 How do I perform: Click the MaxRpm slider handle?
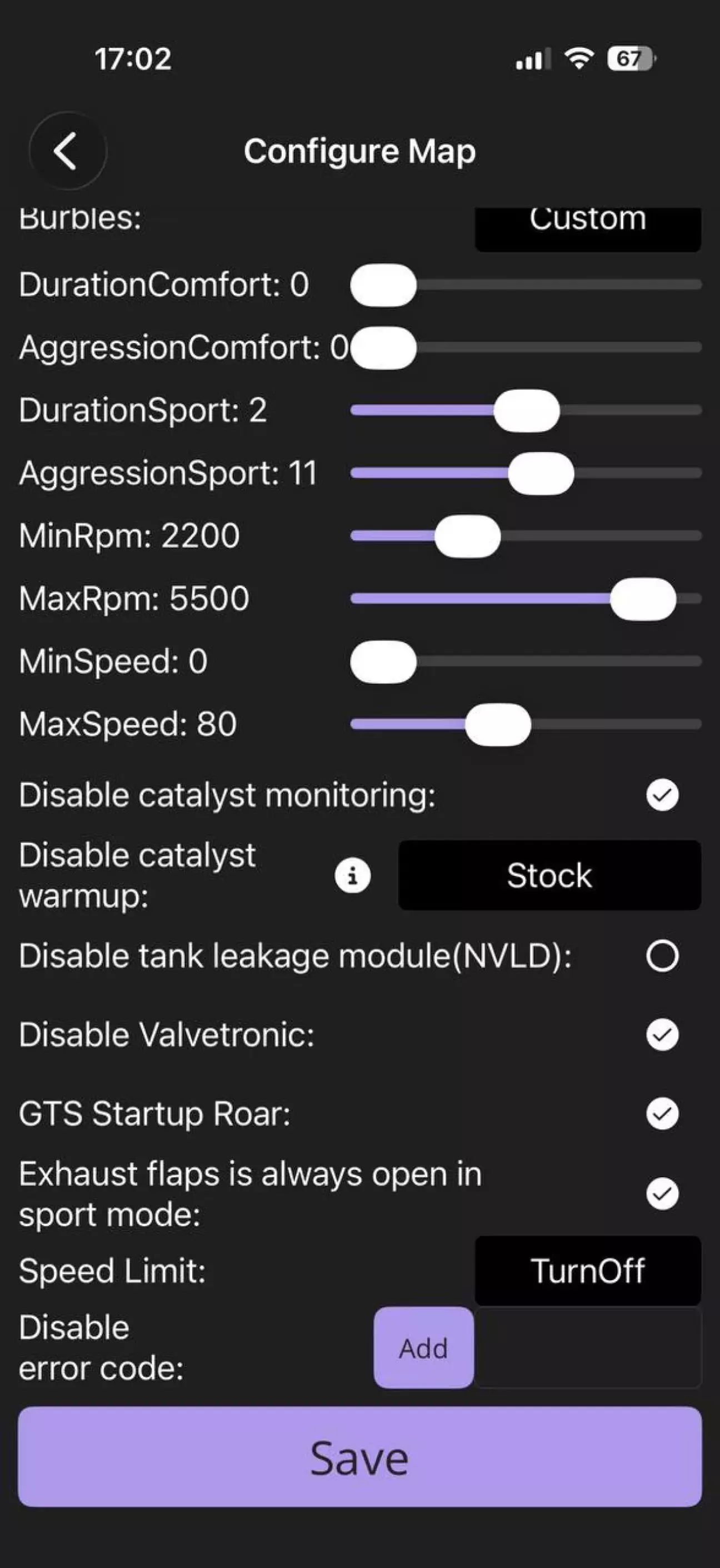pos(643,599)
